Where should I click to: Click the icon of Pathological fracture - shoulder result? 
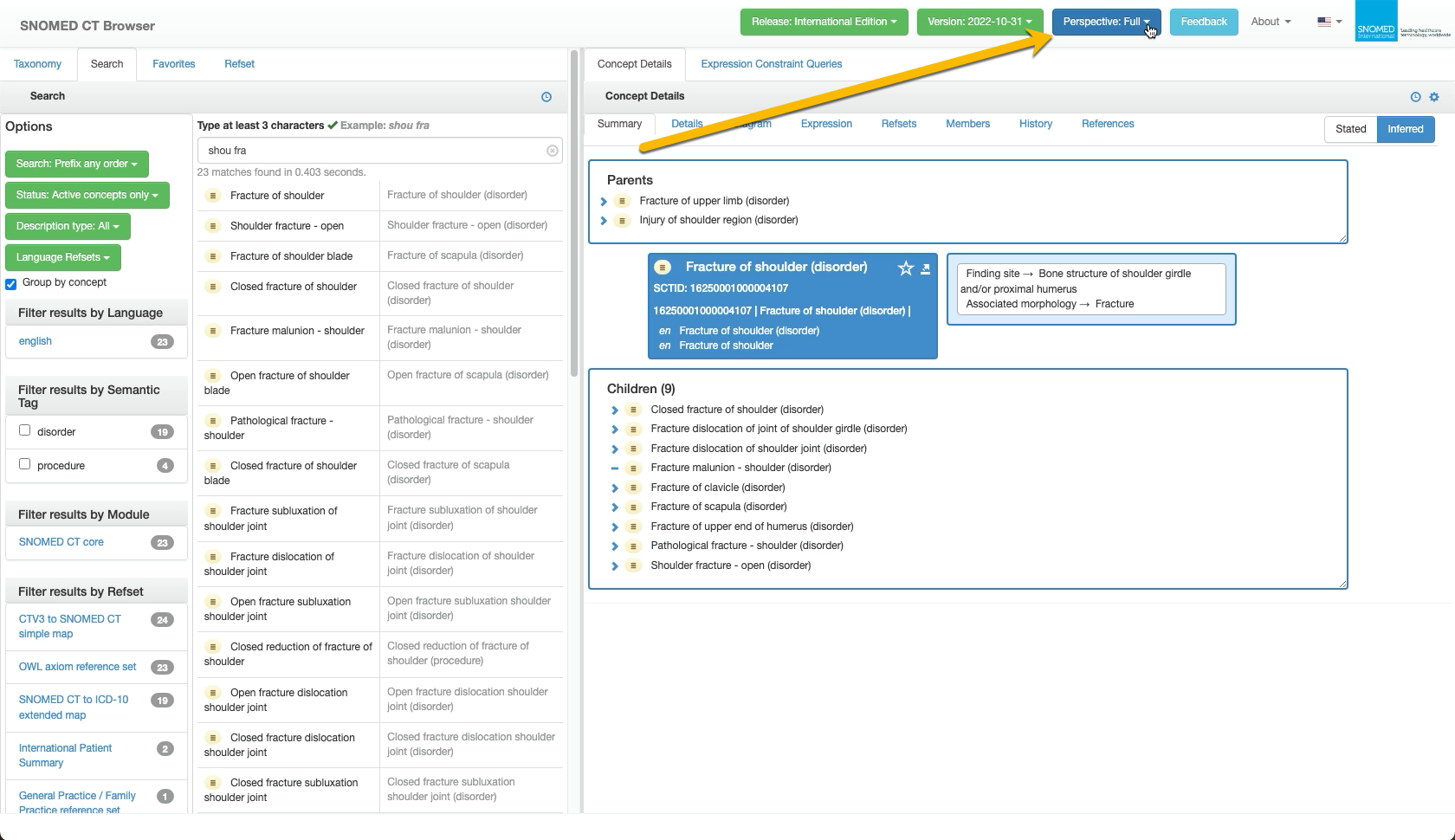pyautogui.click(x=213, y=421)
